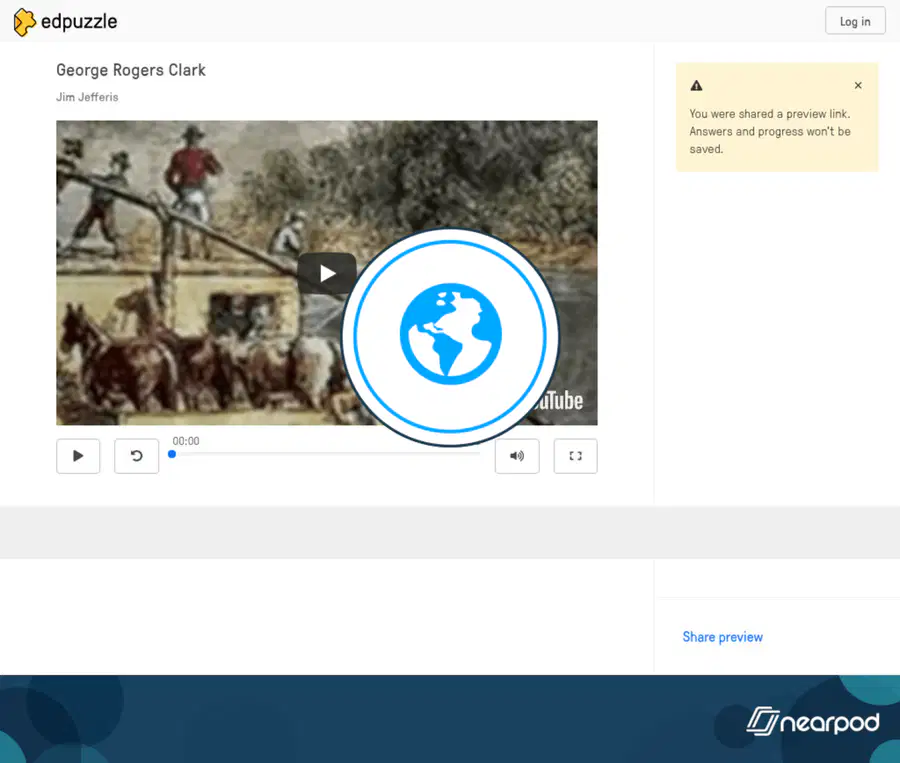Click the warning triangle icon

(x=696, y=86)
